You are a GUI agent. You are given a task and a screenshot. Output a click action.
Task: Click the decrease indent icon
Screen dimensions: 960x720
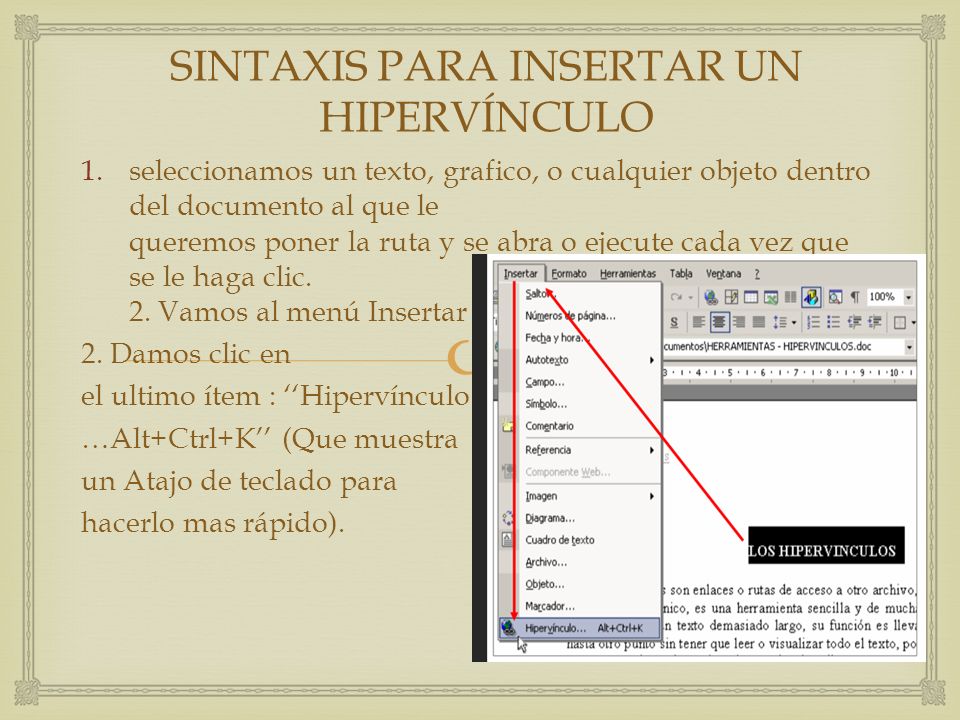[854, 322]
